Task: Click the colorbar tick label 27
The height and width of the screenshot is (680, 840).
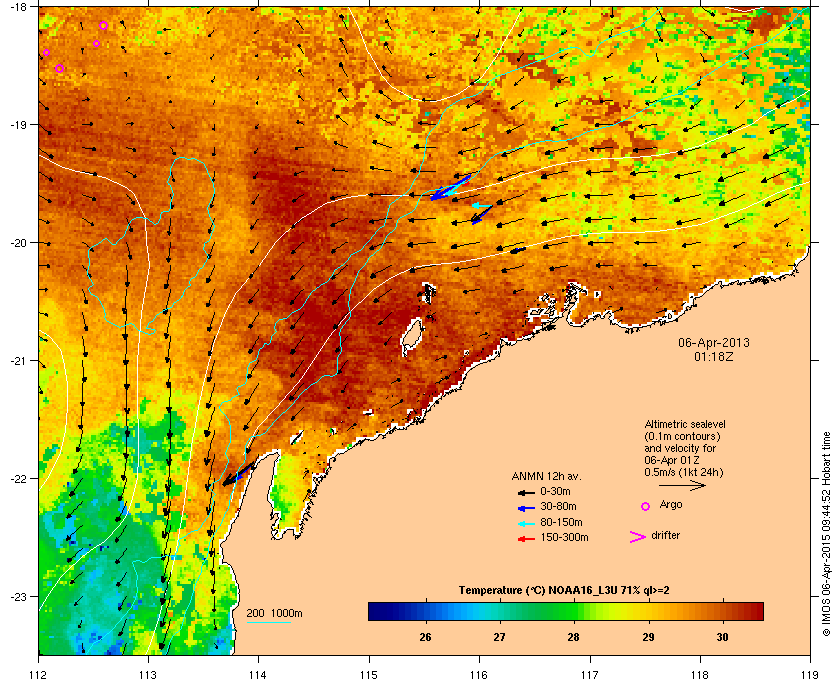Action: coord(499,637)
